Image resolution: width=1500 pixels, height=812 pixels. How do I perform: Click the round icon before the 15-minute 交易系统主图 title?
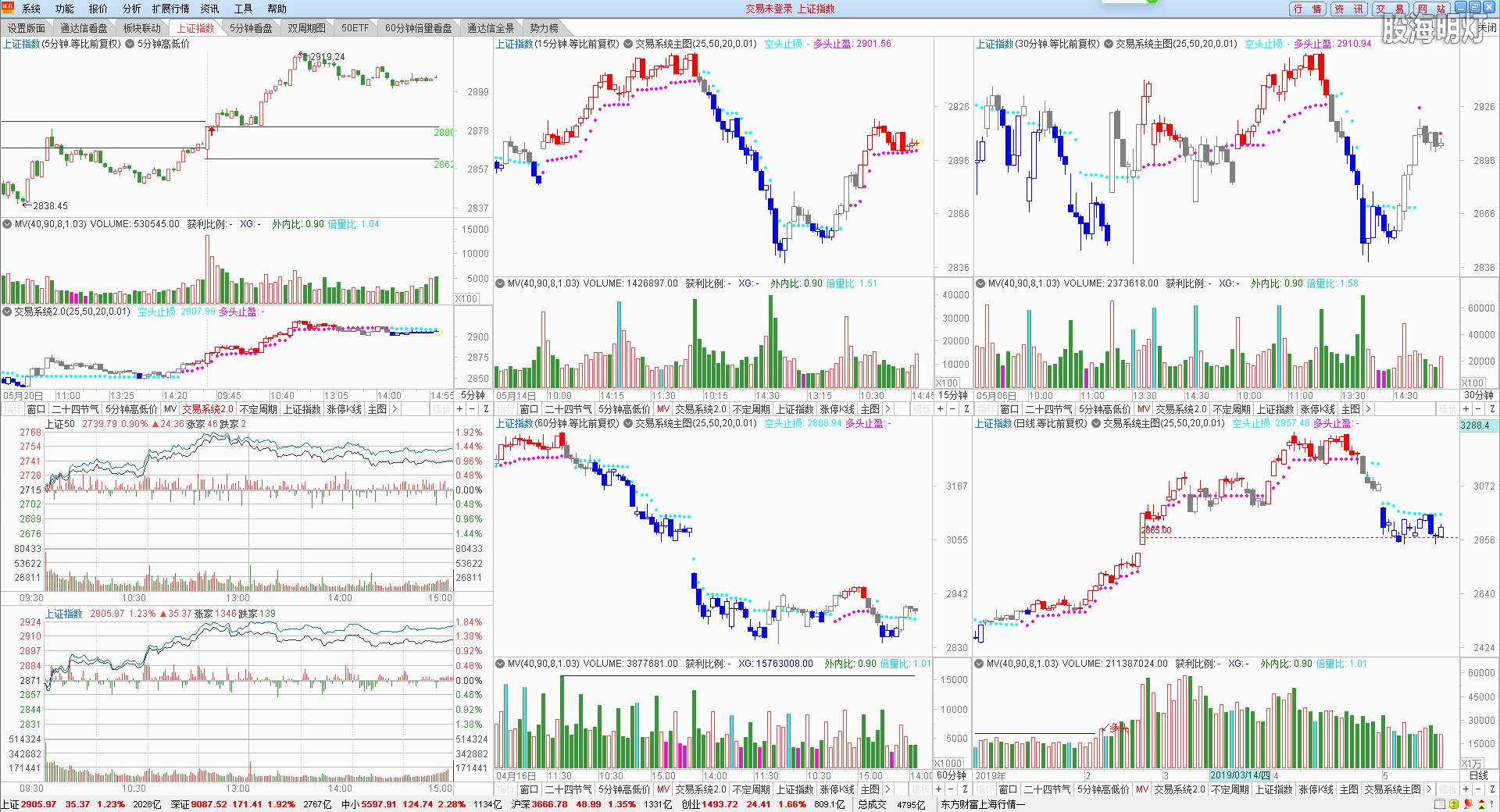(628, 44)
